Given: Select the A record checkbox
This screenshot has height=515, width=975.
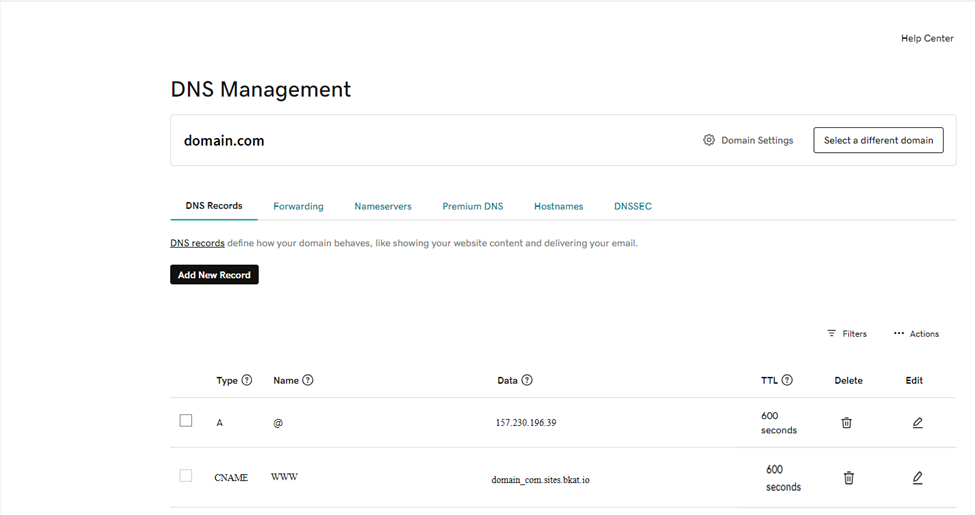Looking at the screenshot, I should click(186, 421).
